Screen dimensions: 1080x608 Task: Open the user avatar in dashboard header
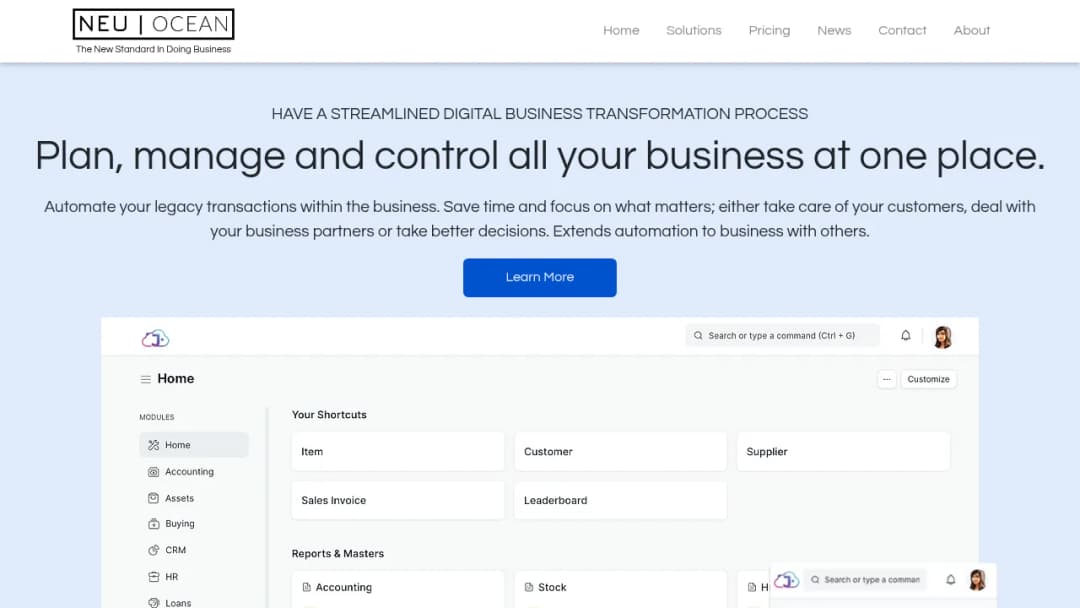(942, 337)
